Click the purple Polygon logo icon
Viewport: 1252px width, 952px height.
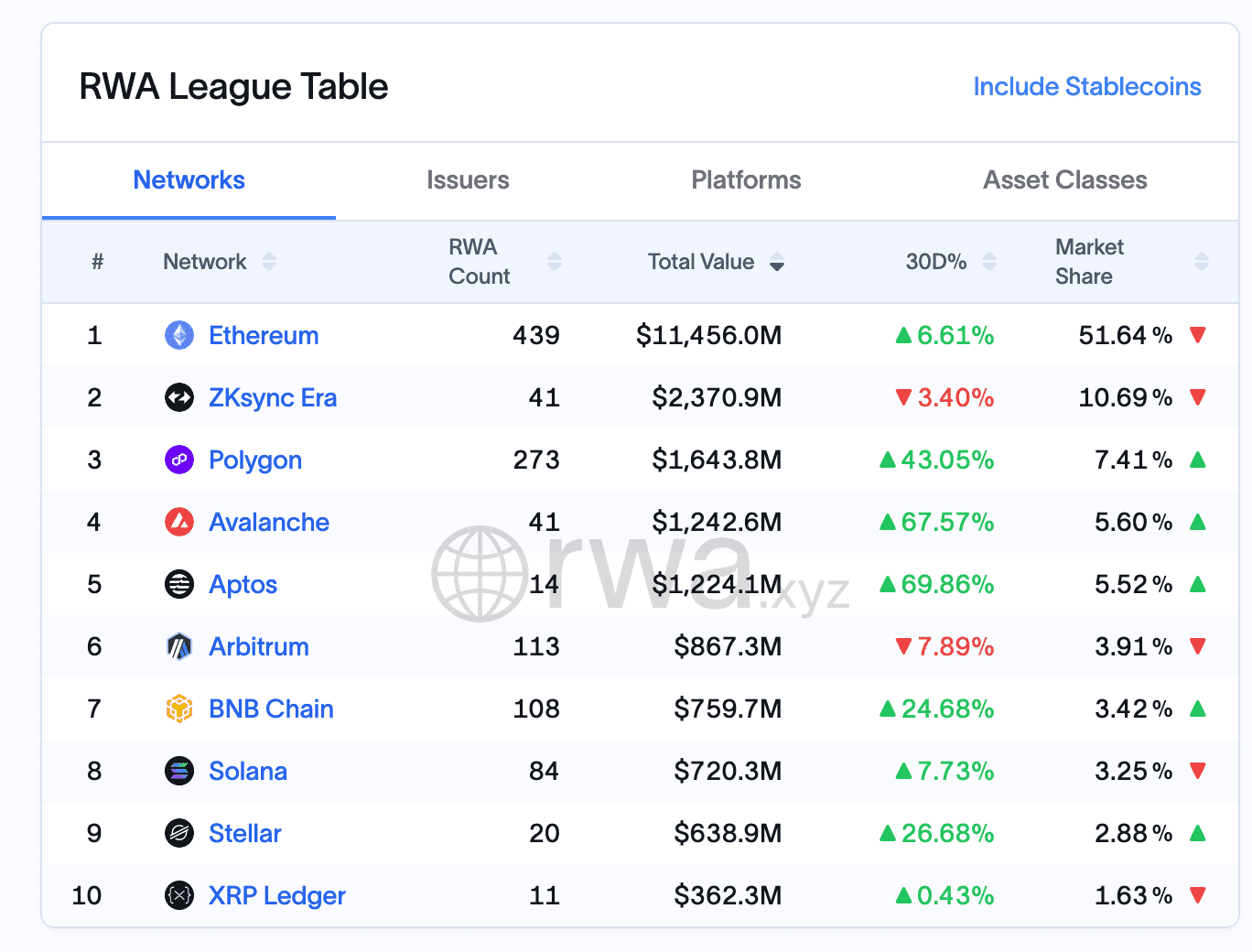(x=179, y=460)
